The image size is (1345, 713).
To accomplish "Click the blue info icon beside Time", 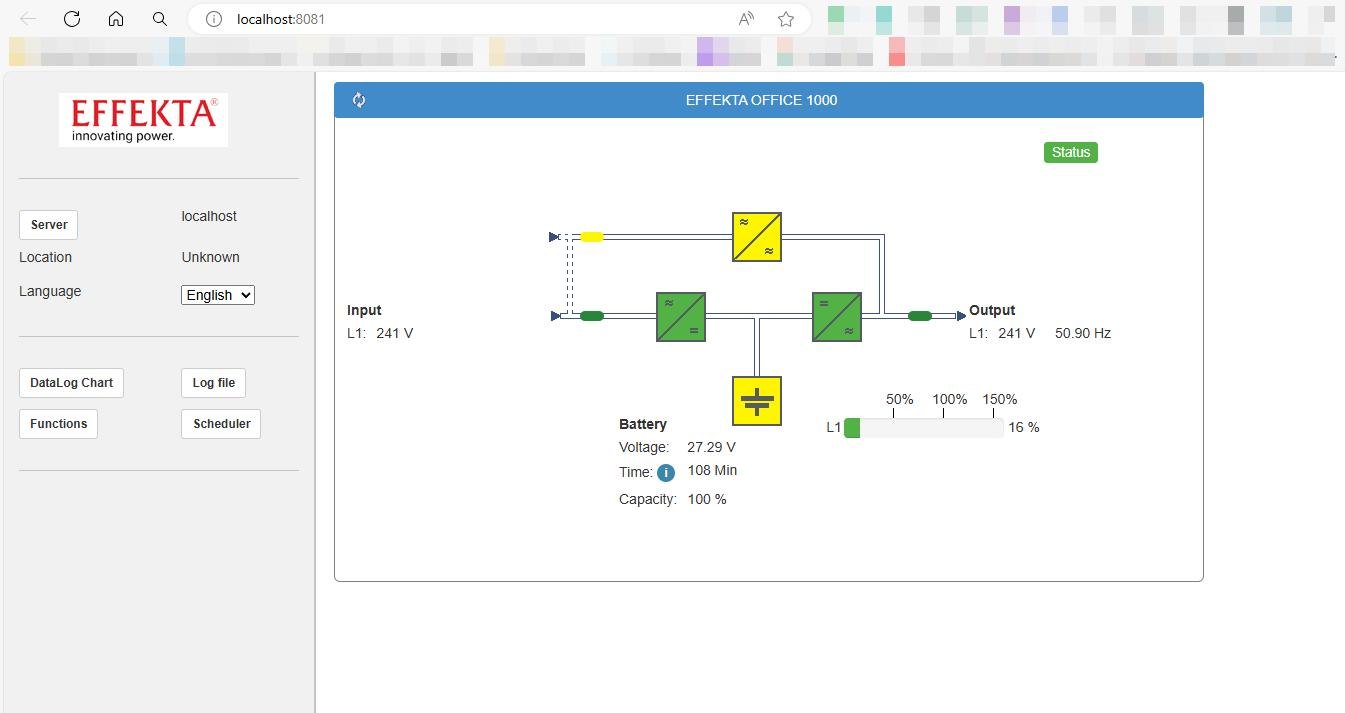I will (x=666, y=473).
